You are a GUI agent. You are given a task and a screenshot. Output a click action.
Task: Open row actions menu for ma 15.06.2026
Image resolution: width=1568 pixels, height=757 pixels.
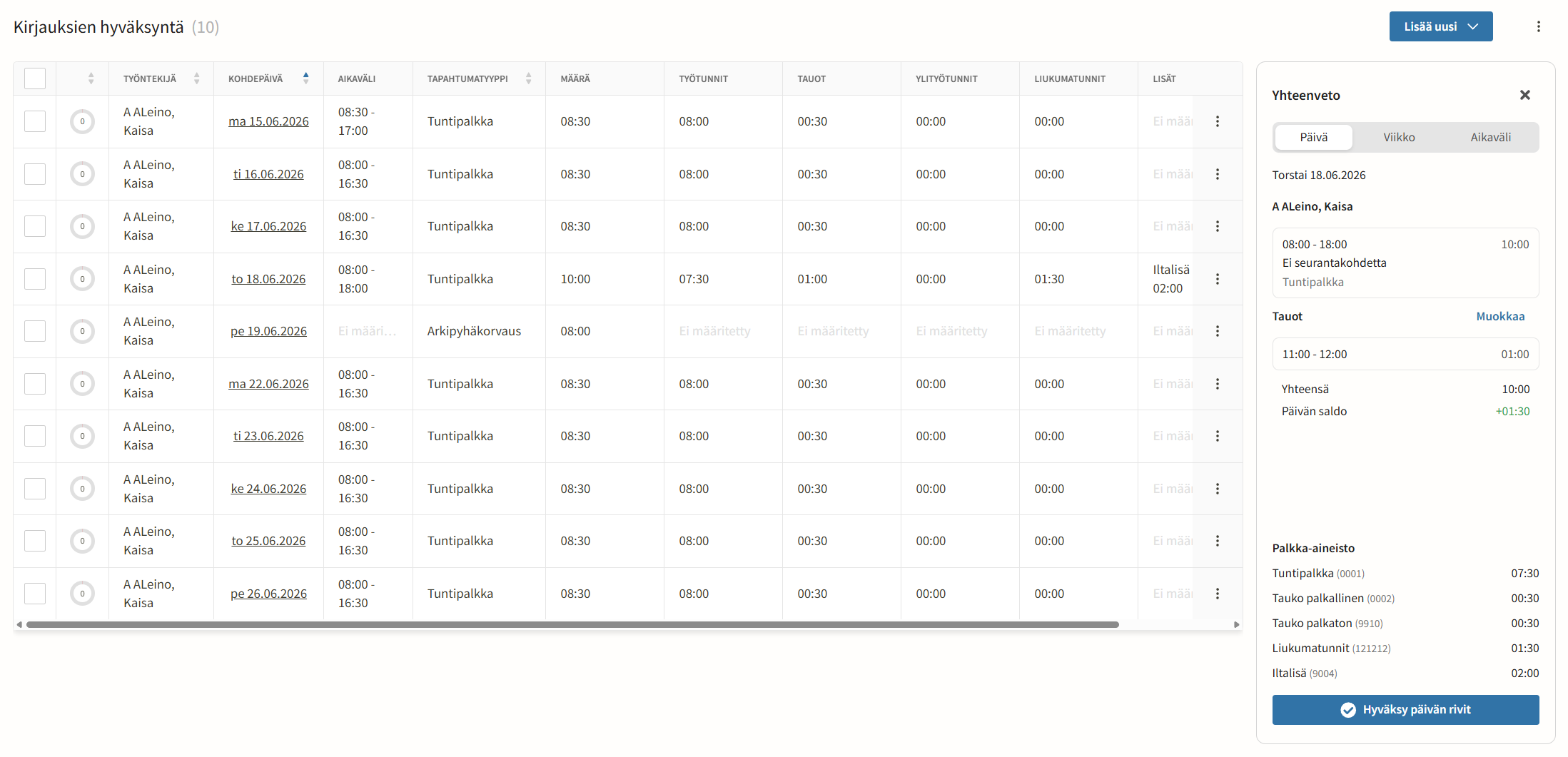[x=1218, y=121]
